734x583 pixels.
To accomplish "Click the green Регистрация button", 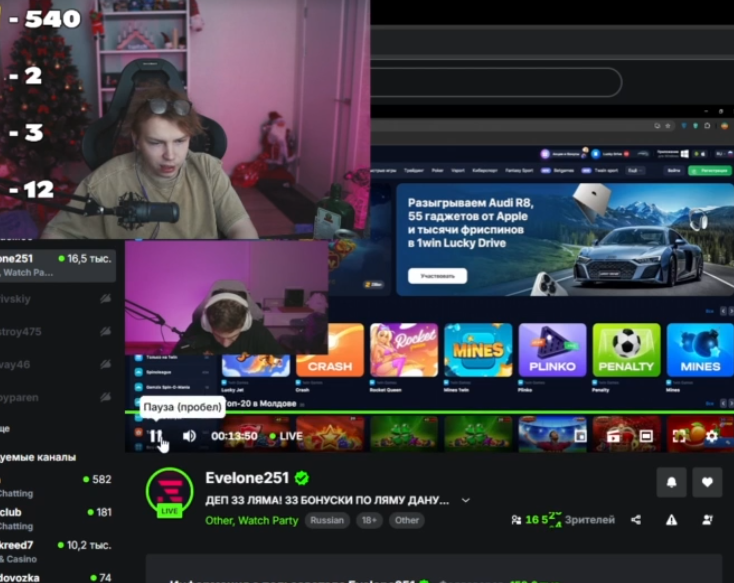I will point(710,170).
